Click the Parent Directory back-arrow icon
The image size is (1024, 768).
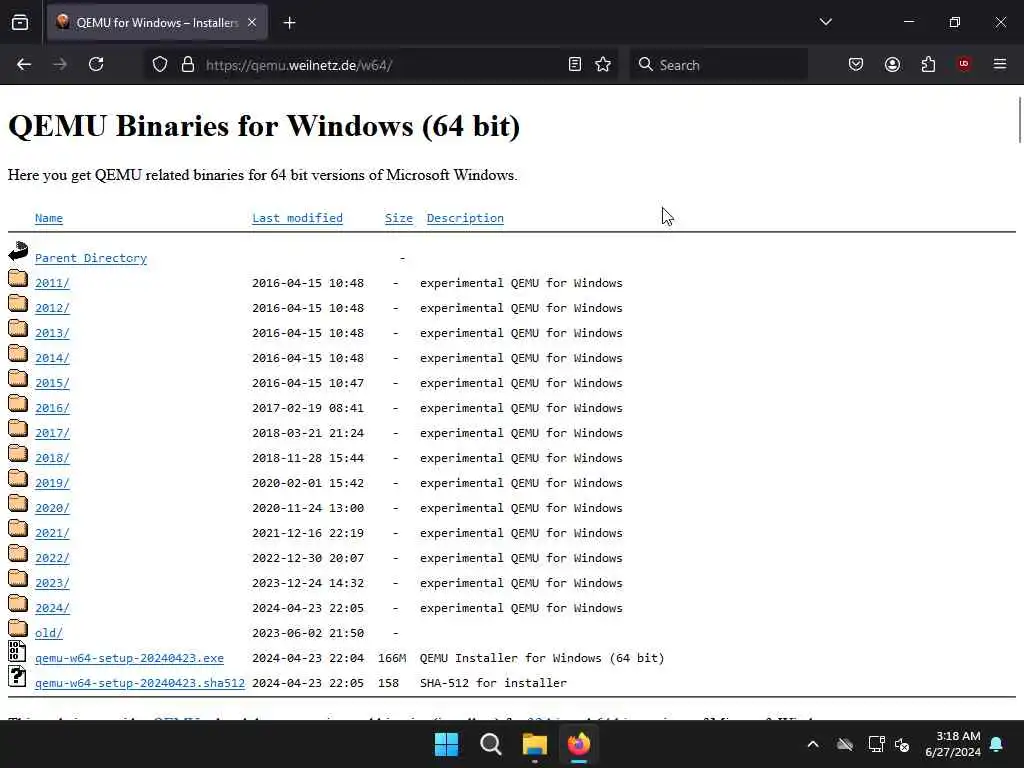pos(18,251)
